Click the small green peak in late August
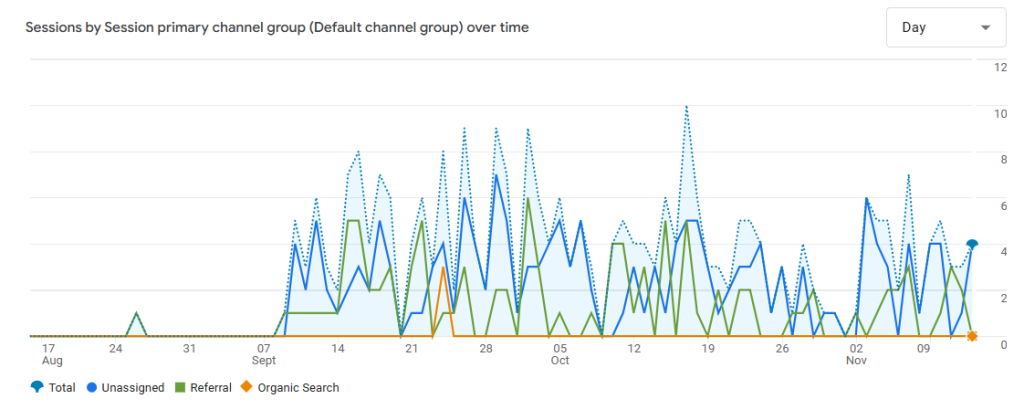 tap(137, 314)
